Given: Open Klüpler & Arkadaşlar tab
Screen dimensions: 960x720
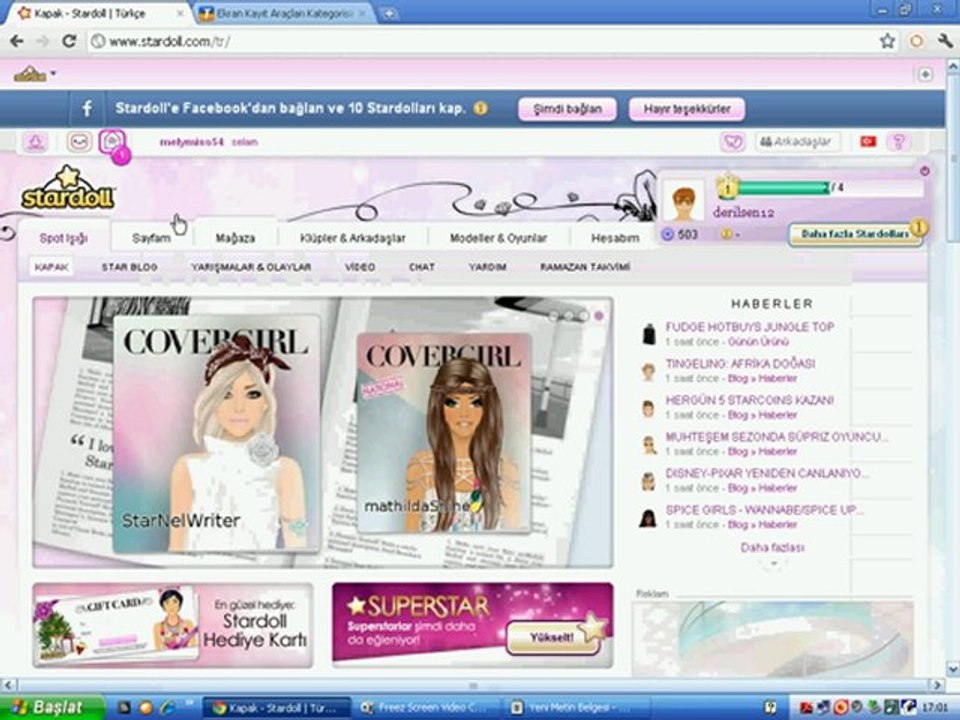Looking at the screenshot, I should pos(353,238).
